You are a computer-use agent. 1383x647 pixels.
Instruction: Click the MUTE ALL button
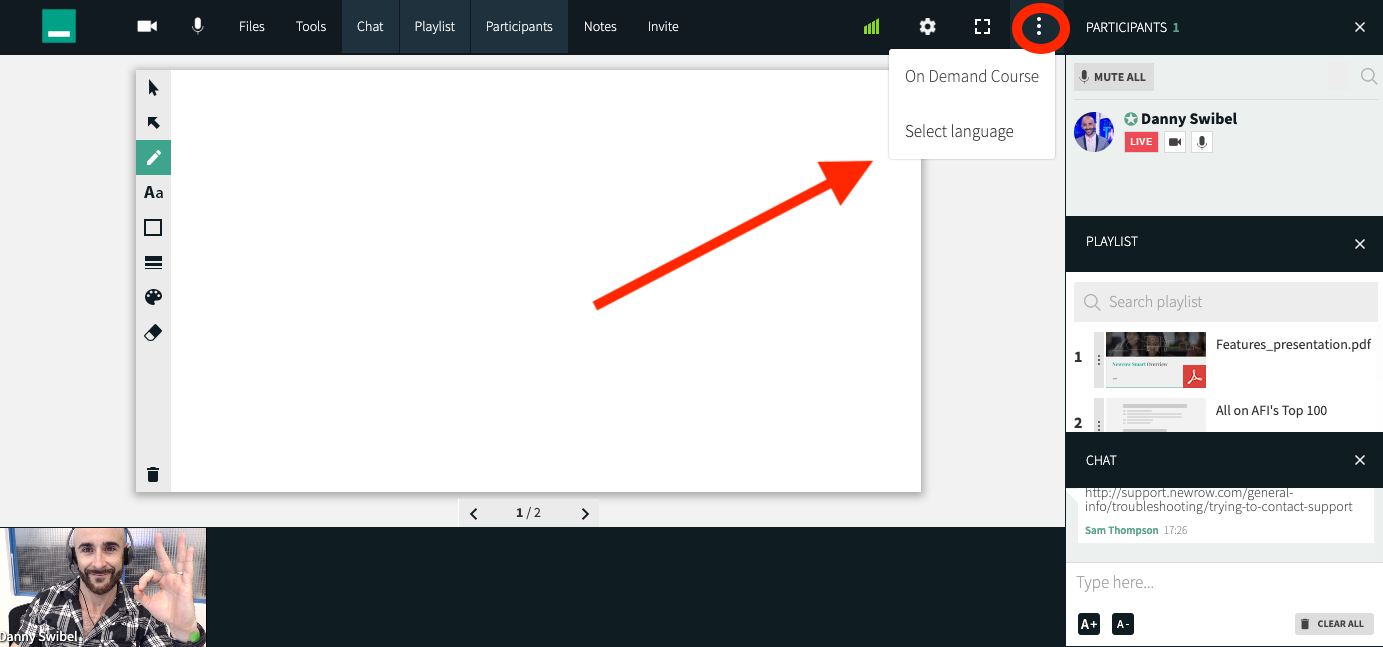(1113, 77)
